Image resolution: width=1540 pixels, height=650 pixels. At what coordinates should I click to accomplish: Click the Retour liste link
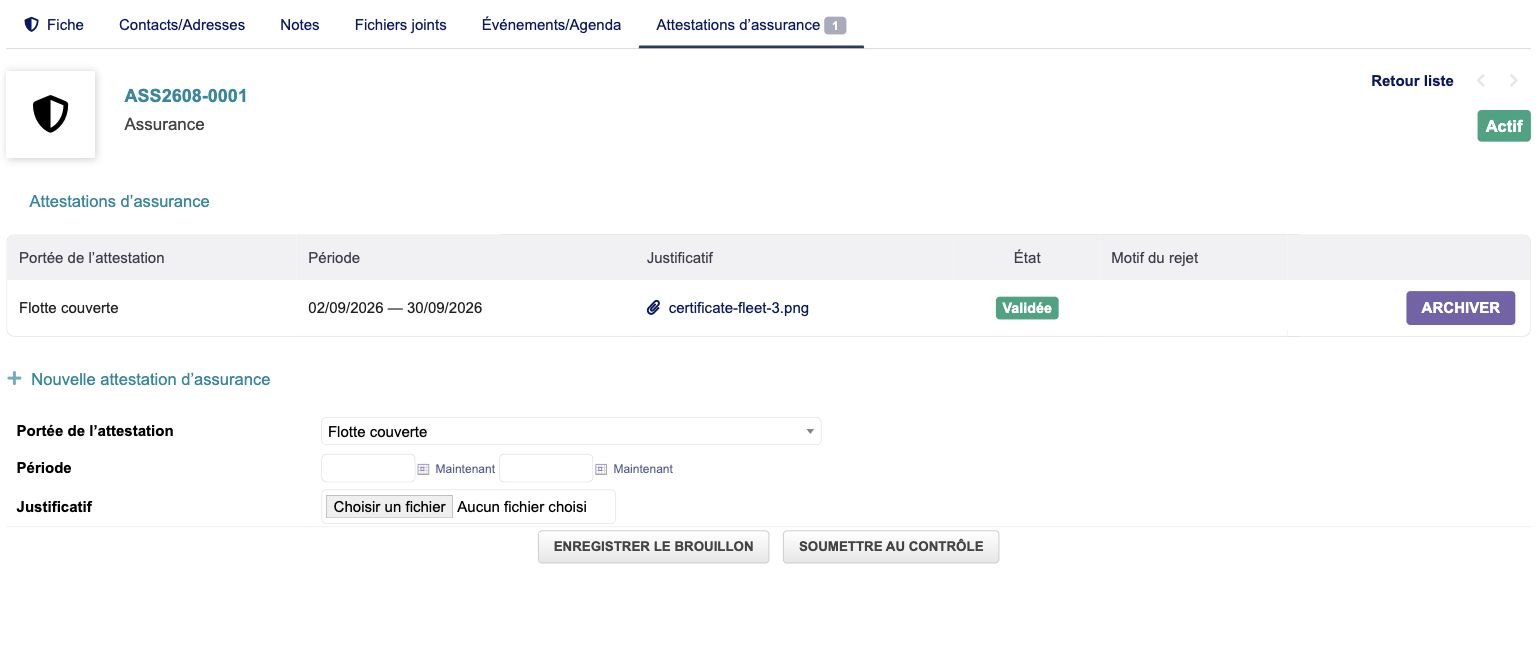[1412, 81]
